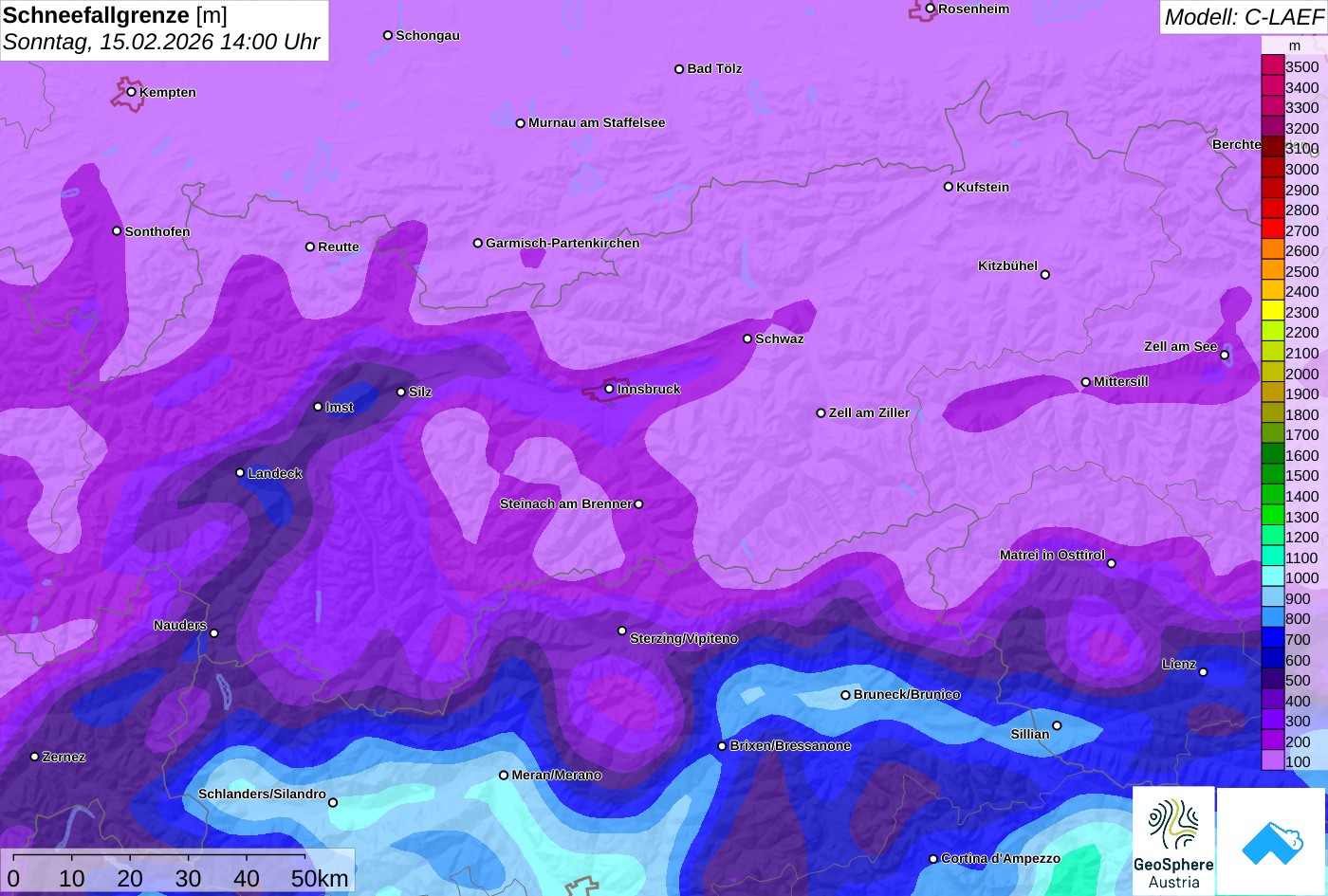Click the 1200 value in the legend
Screen dimensions: 1328x896
point(1302,537)
